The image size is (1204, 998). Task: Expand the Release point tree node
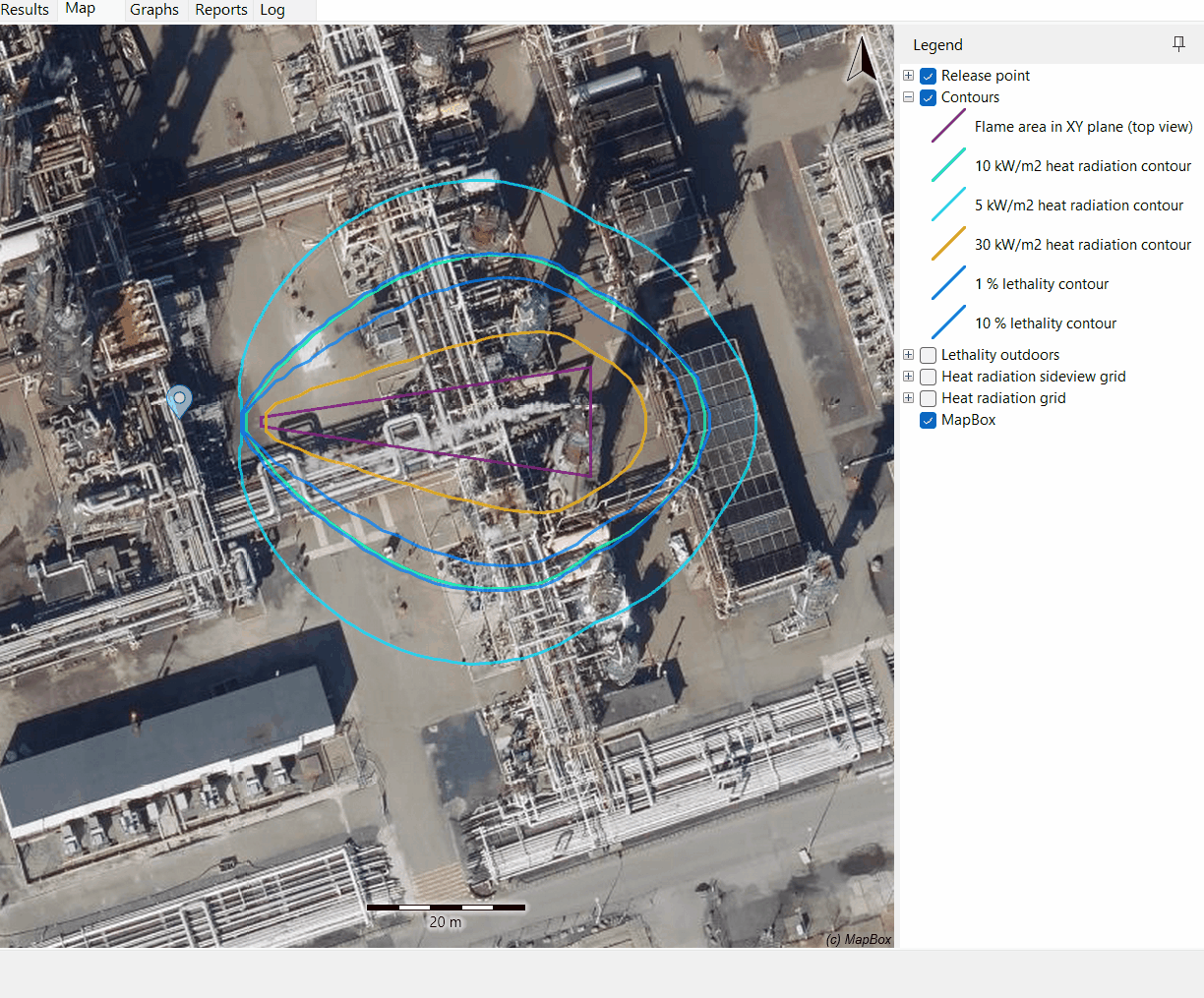[x=908, y=76]
